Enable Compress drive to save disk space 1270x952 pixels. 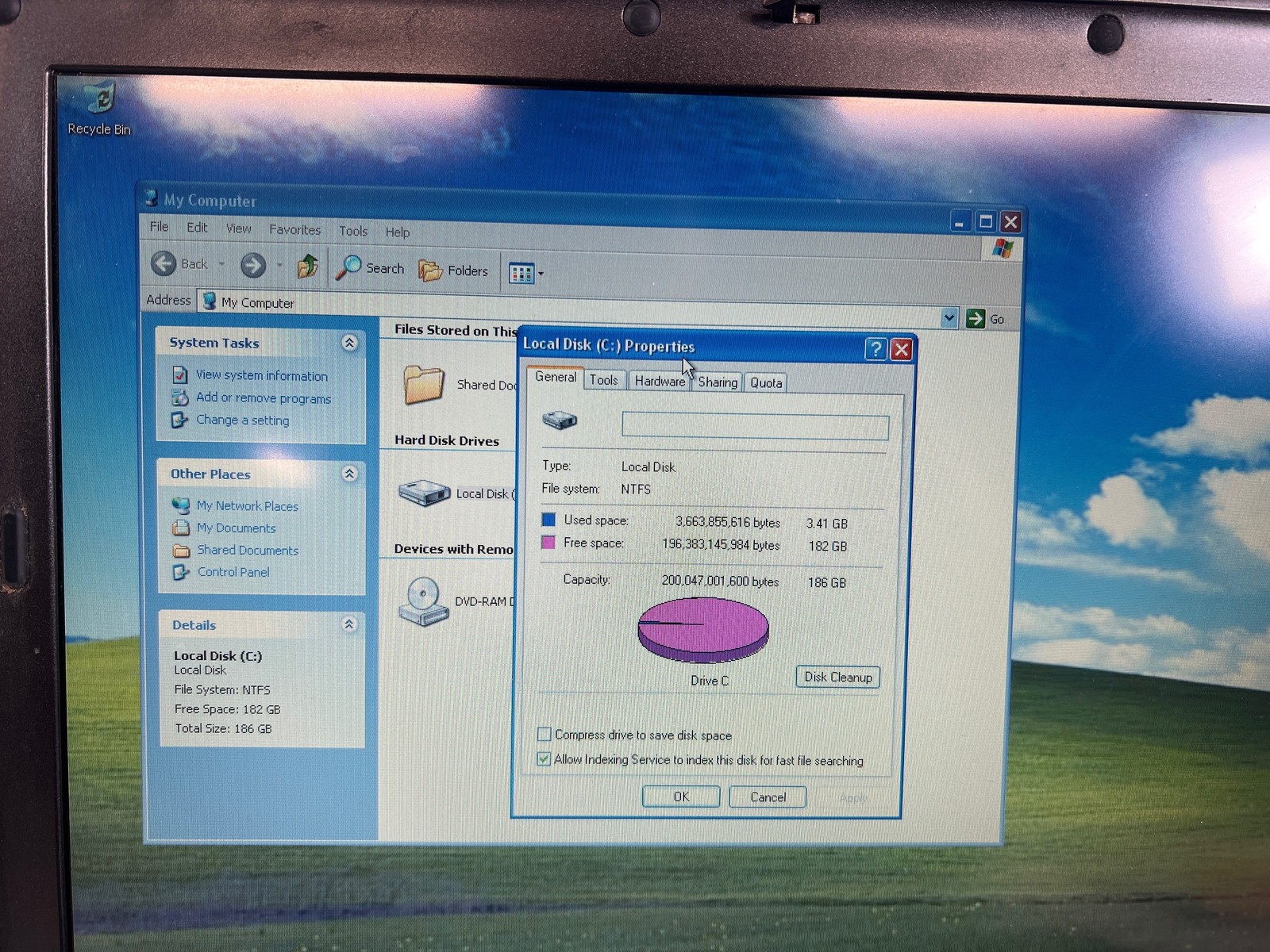click(545, 735)
